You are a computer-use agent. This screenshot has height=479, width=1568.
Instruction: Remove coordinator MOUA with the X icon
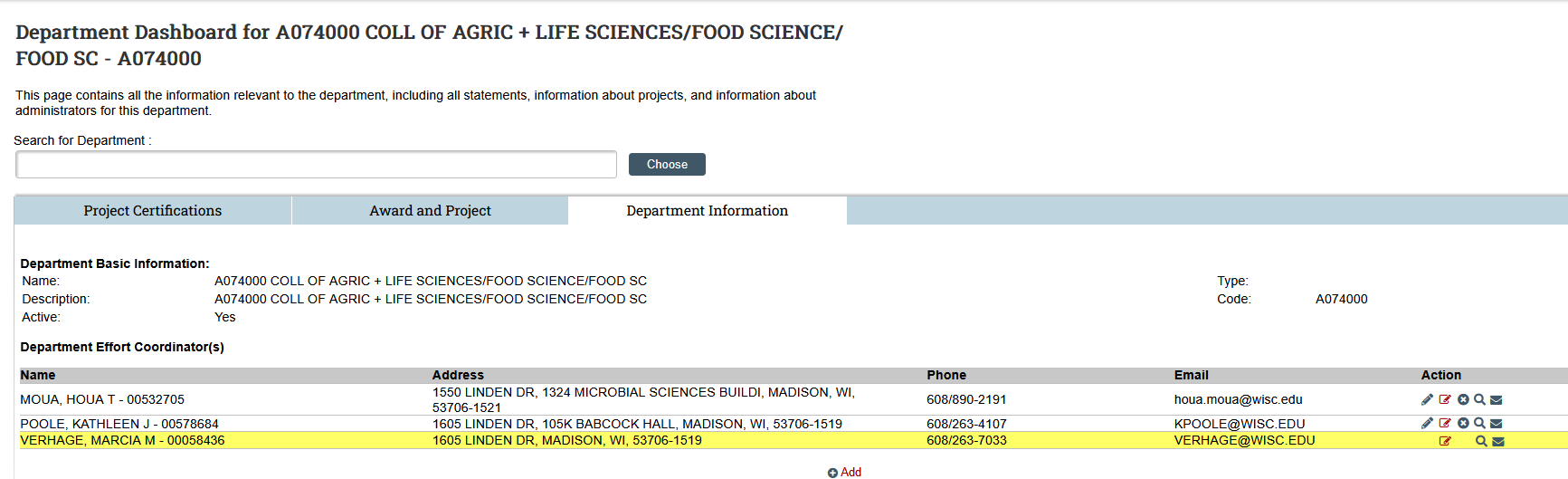coord(1463,399)
